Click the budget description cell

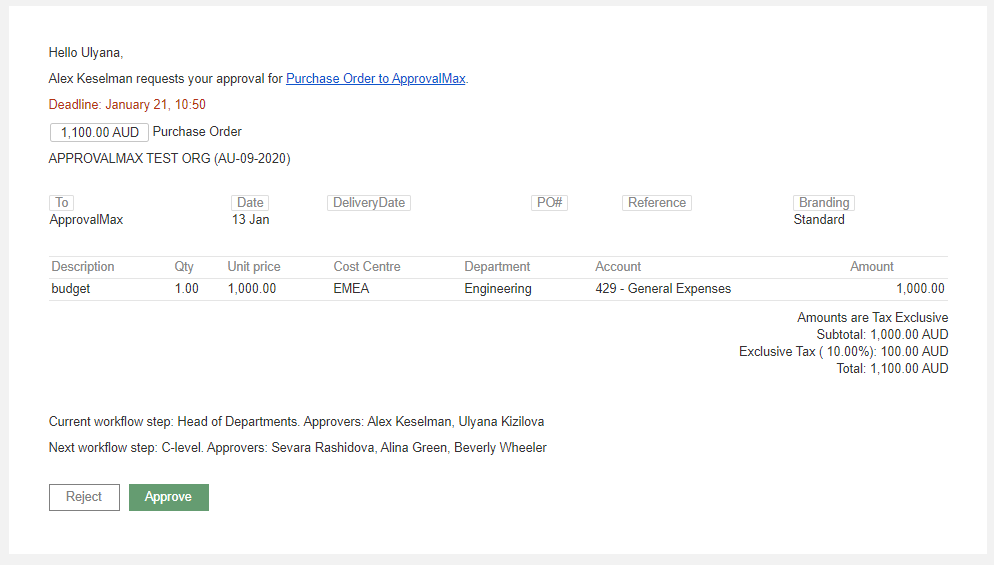coord(70,289)
